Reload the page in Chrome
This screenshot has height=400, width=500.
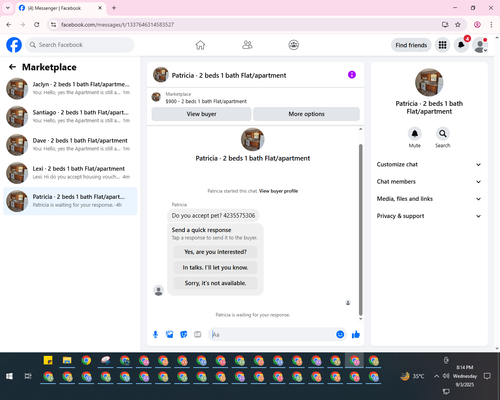tap(37, 25)
